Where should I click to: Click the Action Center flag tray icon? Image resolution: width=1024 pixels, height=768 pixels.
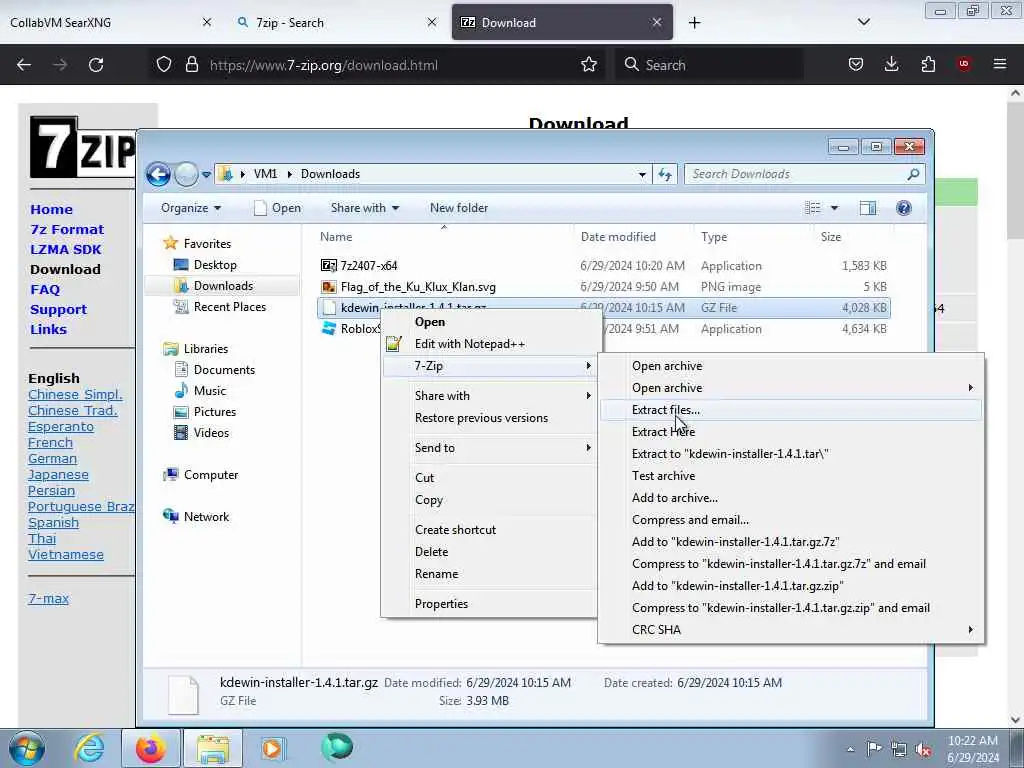point(874,749)
